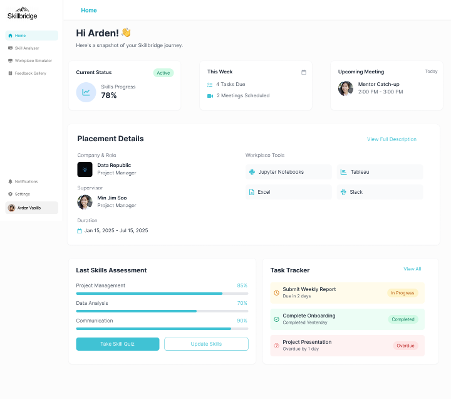Viewport: 451px width, 399px height.
Task: Click the Excel file icon
Action: click(x=252, y=192)
